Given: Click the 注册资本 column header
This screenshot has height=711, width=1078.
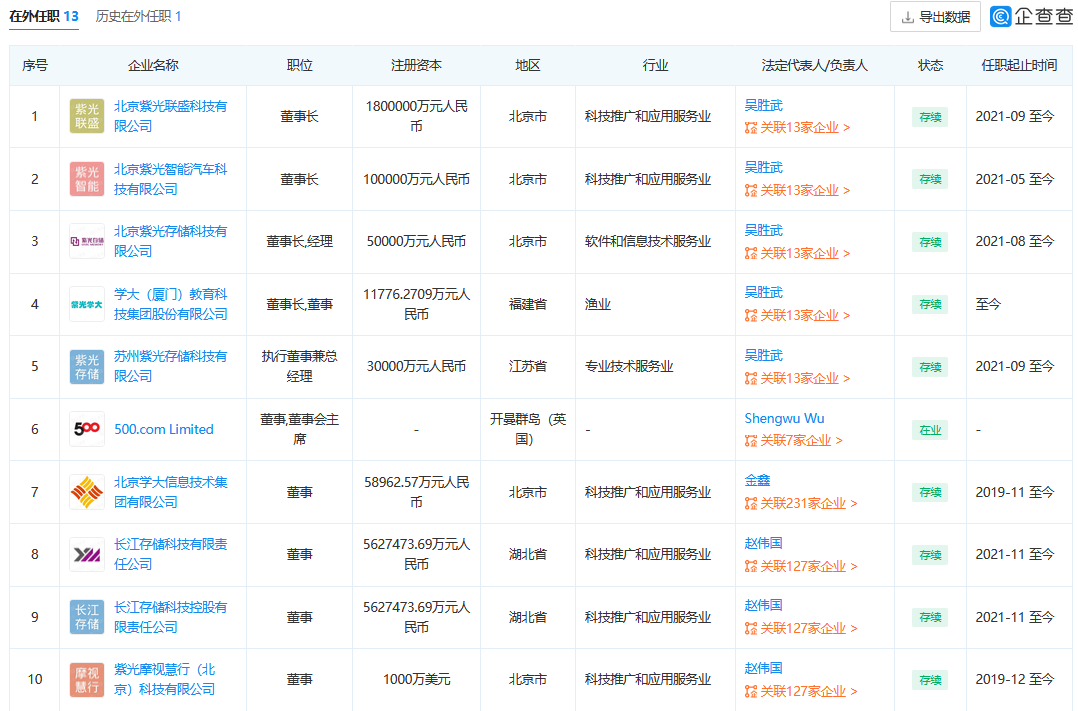Looking at the screenshot, I should coord(416,65).
